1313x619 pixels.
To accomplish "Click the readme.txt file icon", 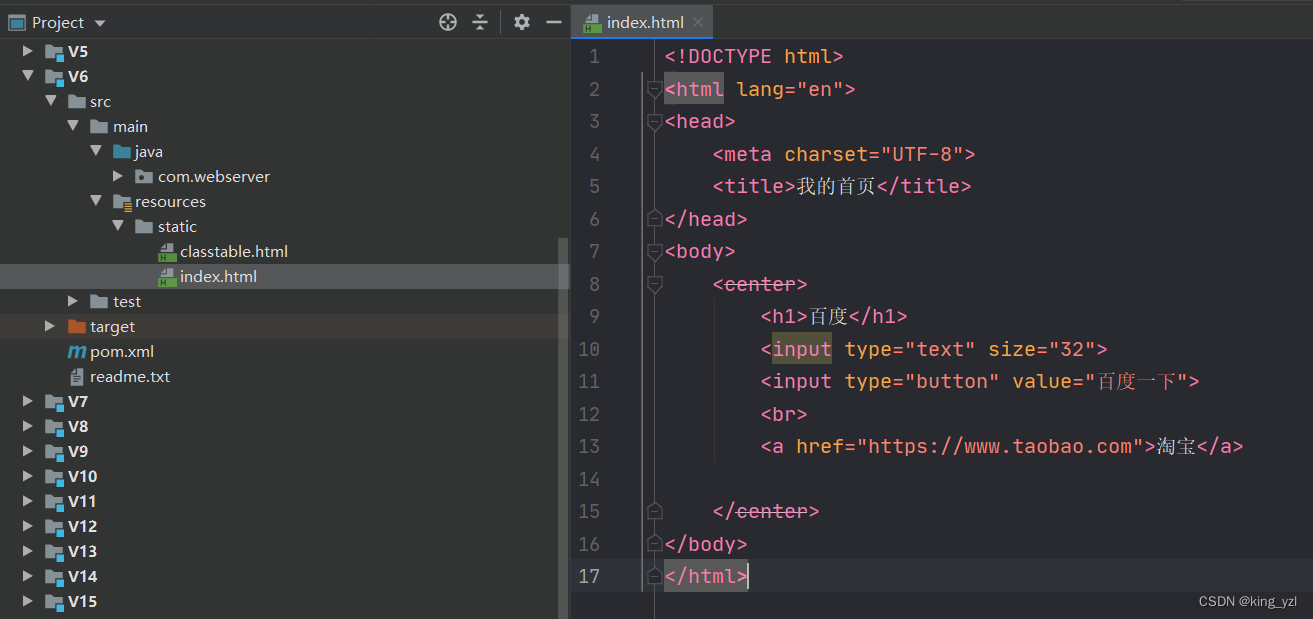I will click(x=77, y=377).
